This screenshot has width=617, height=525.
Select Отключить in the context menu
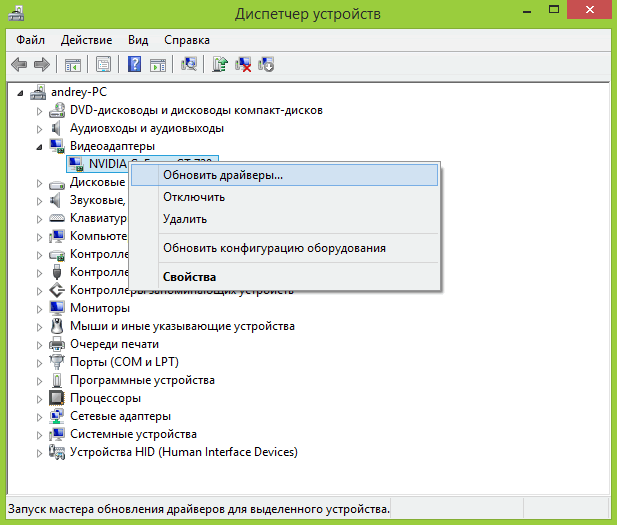coord(194,197)
